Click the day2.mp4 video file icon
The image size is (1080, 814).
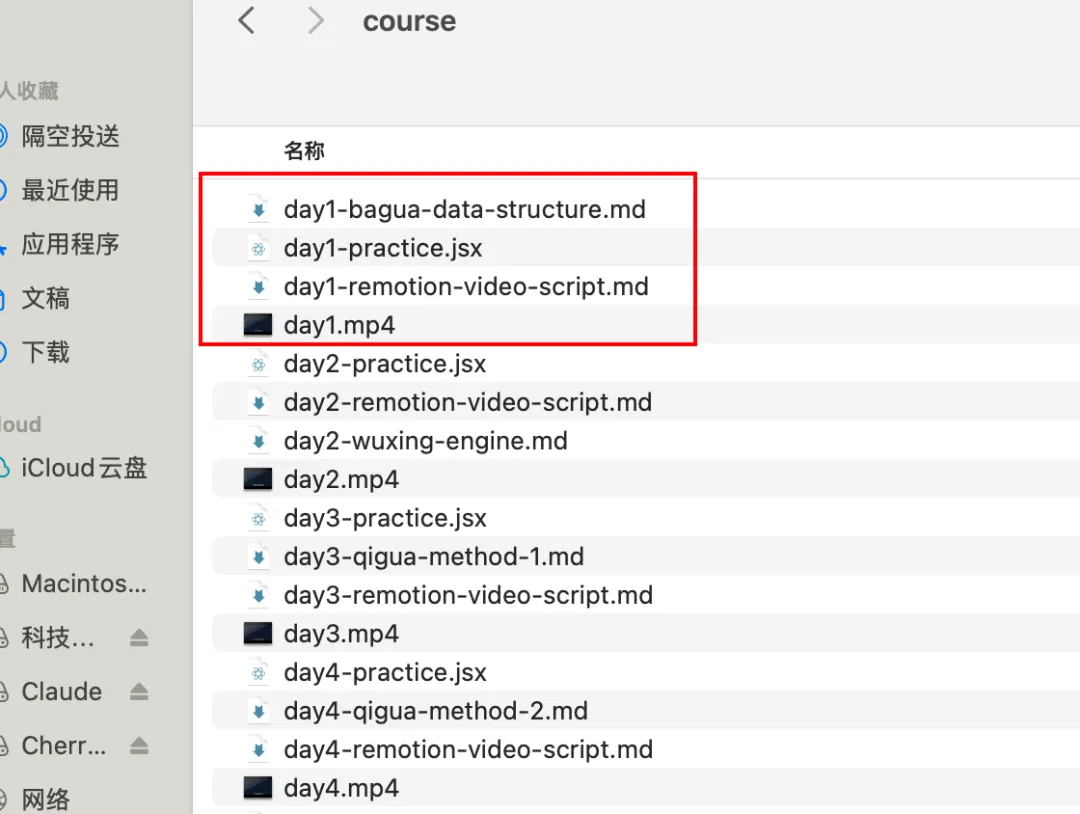click(x=258, y=480)
